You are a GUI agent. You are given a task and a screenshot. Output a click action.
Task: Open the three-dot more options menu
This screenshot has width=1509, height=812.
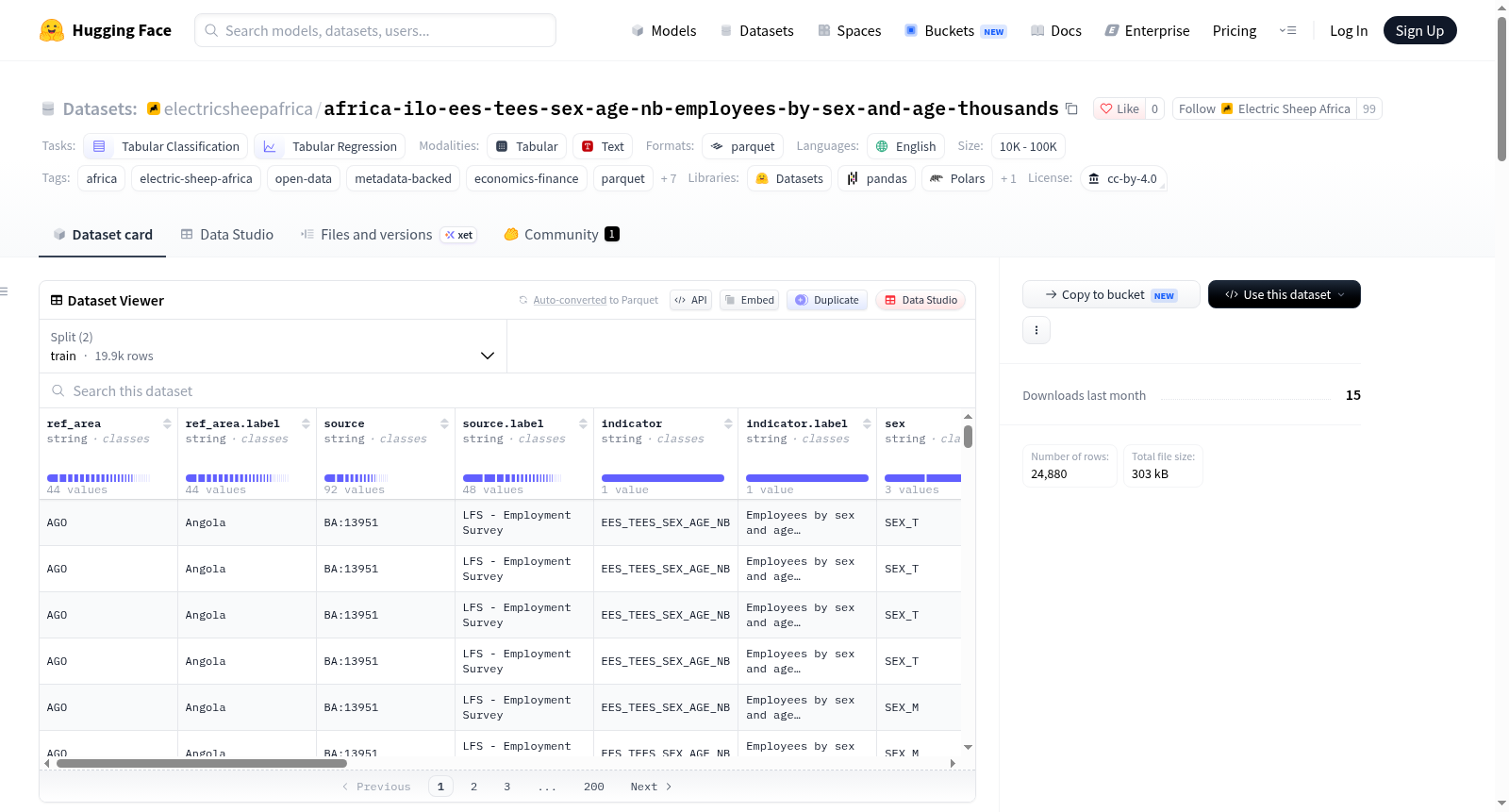(1036, 330)
